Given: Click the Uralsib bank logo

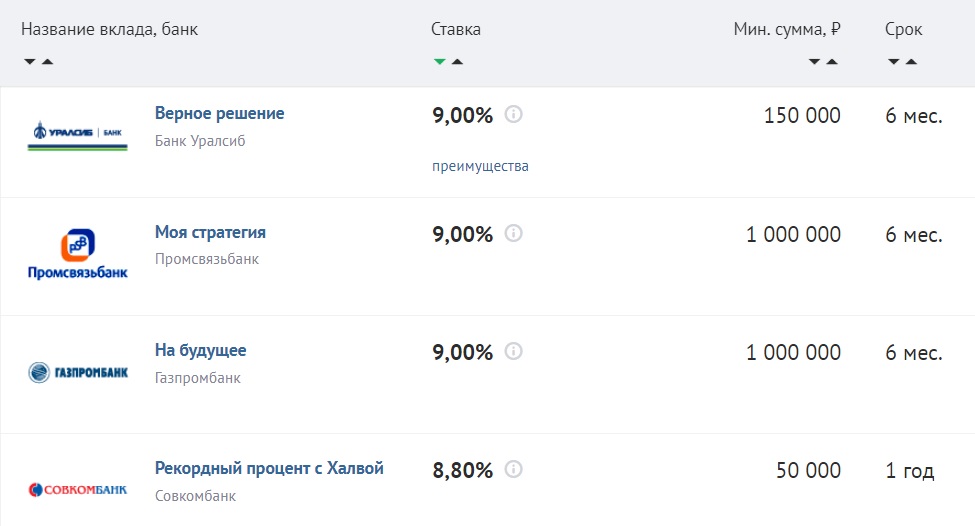Looking at the screenshot, I should (x=77, y=136).
